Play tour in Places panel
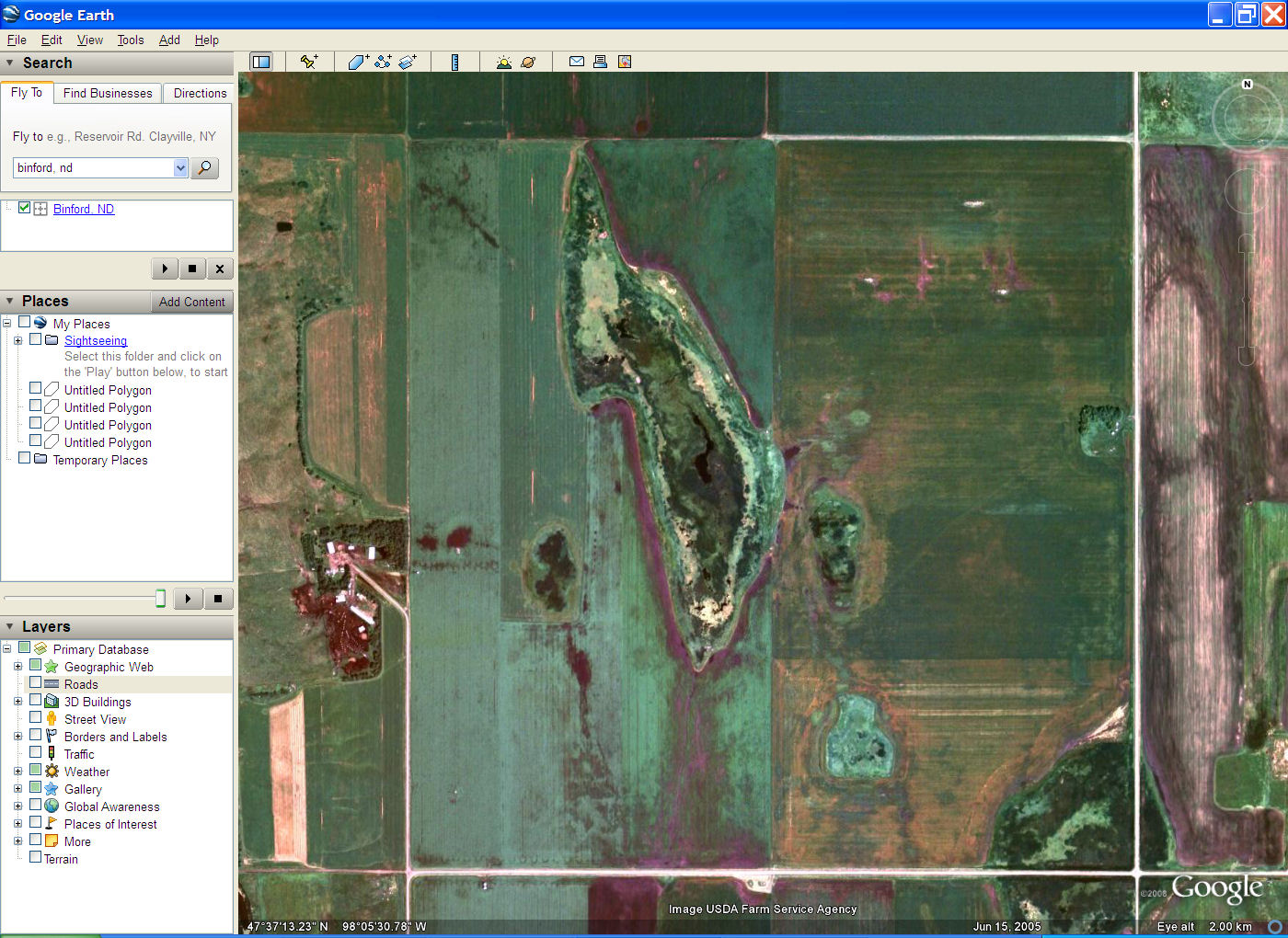 click(188, 599)
